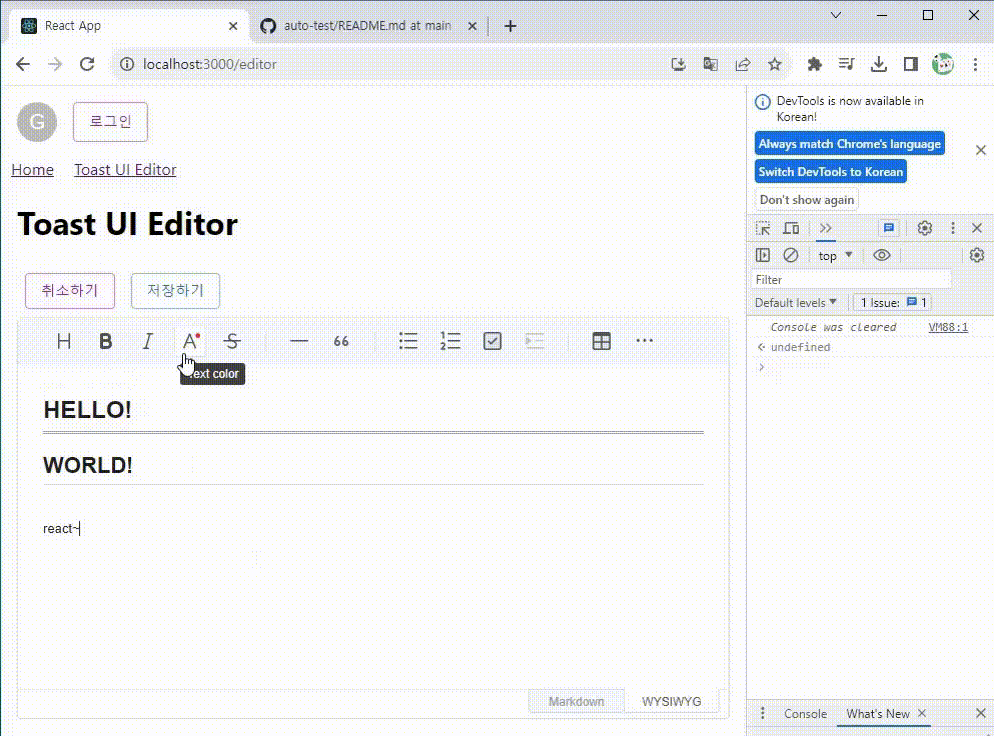This screenshot has width=994, height=736.
Task: Close the DevTools panel
Action: (977, 228)
